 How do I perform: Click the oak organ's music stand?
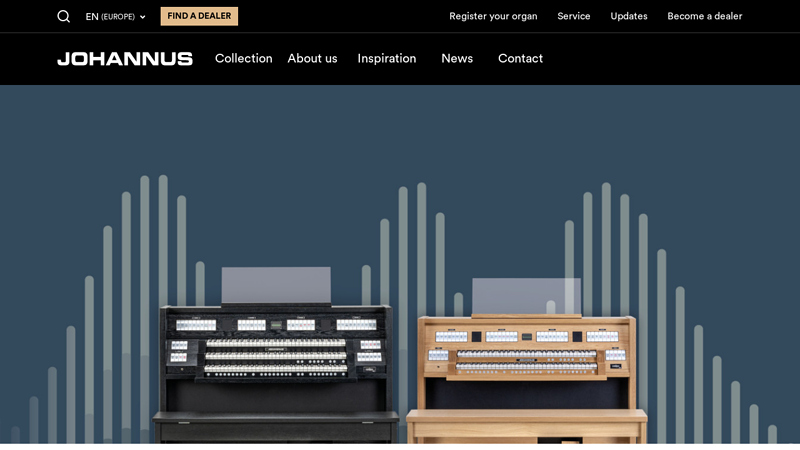click(x=527, y=296)
